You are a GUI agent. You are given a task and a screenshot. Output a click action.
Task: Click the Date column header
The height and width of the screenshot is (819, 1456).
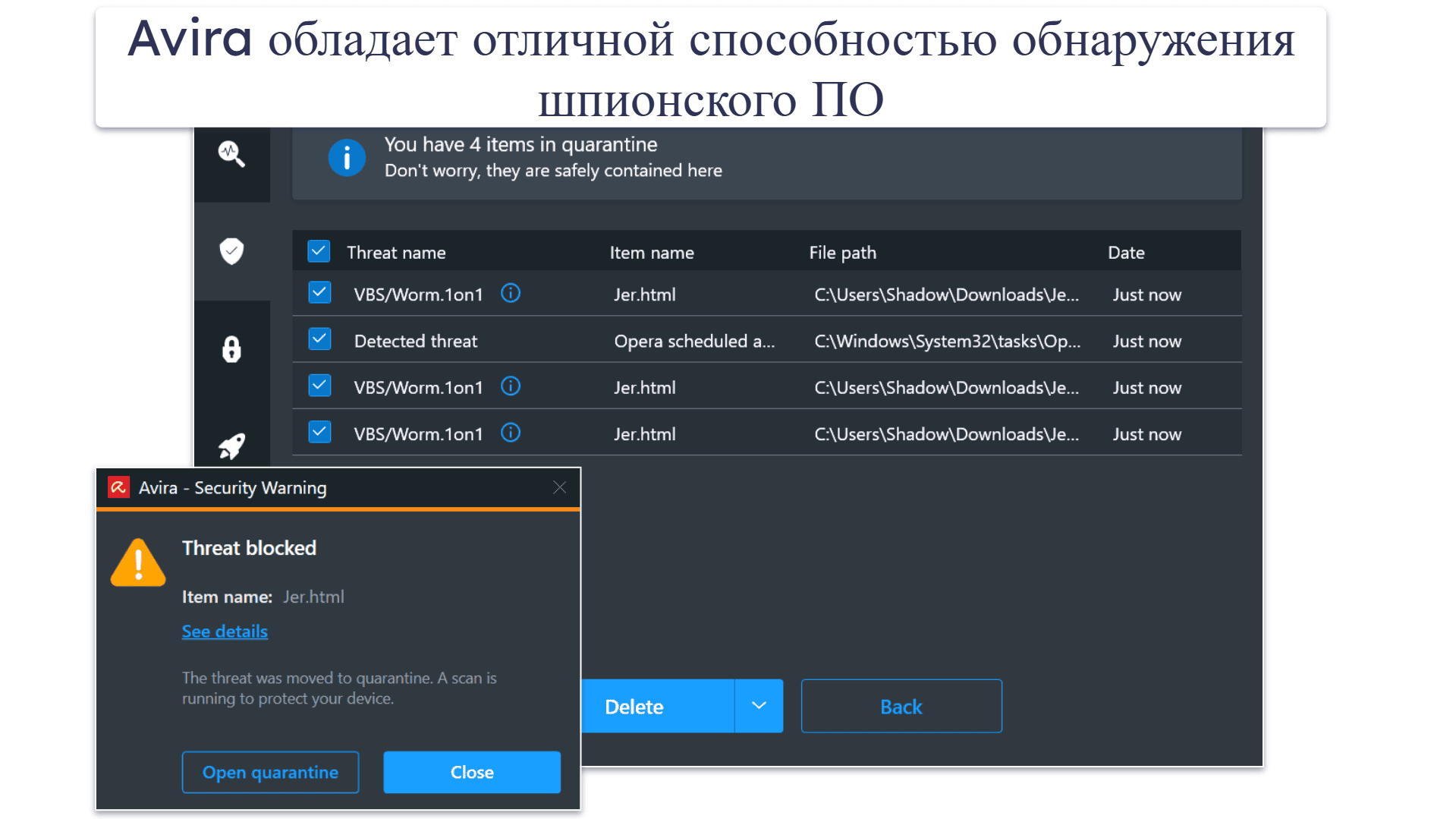click(x=1126, y=253)
